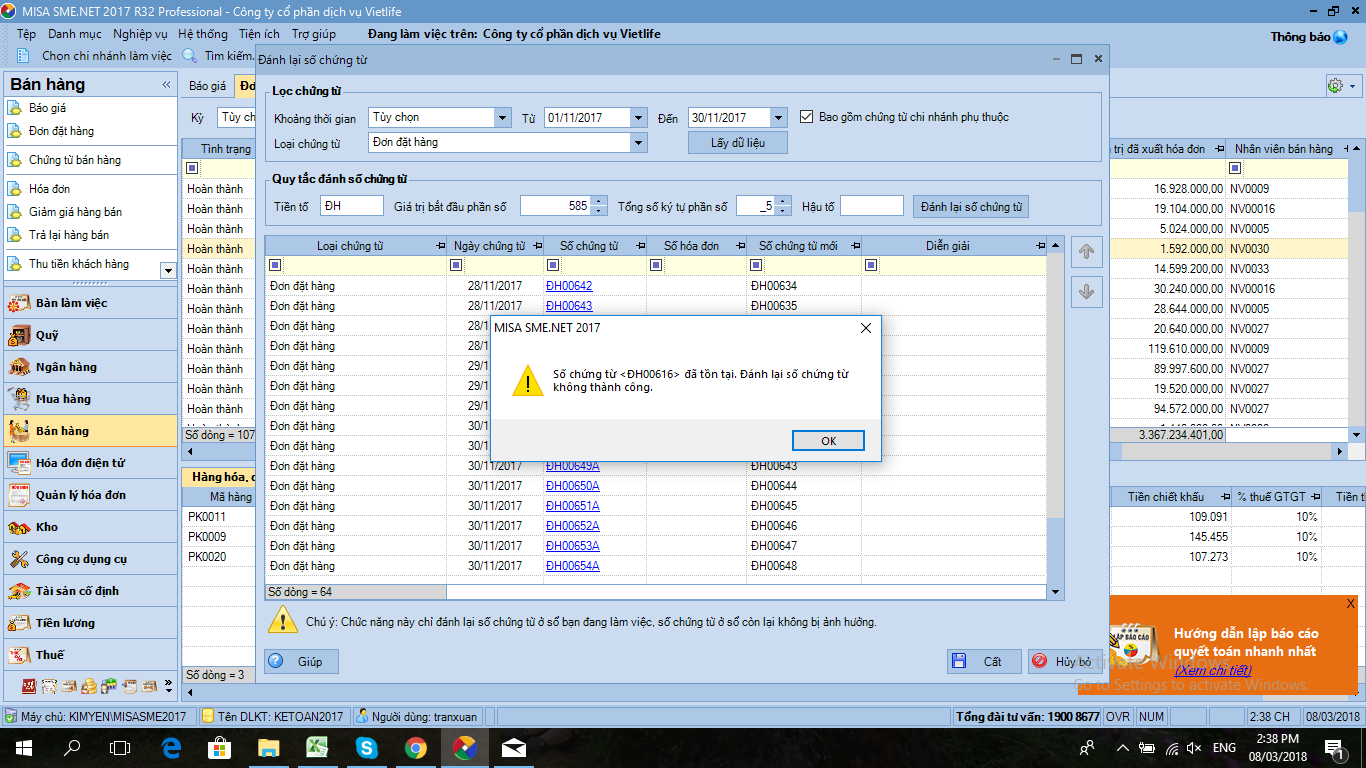Close the orange report guide banner
1366x768 pixels.
[1350, 603]
